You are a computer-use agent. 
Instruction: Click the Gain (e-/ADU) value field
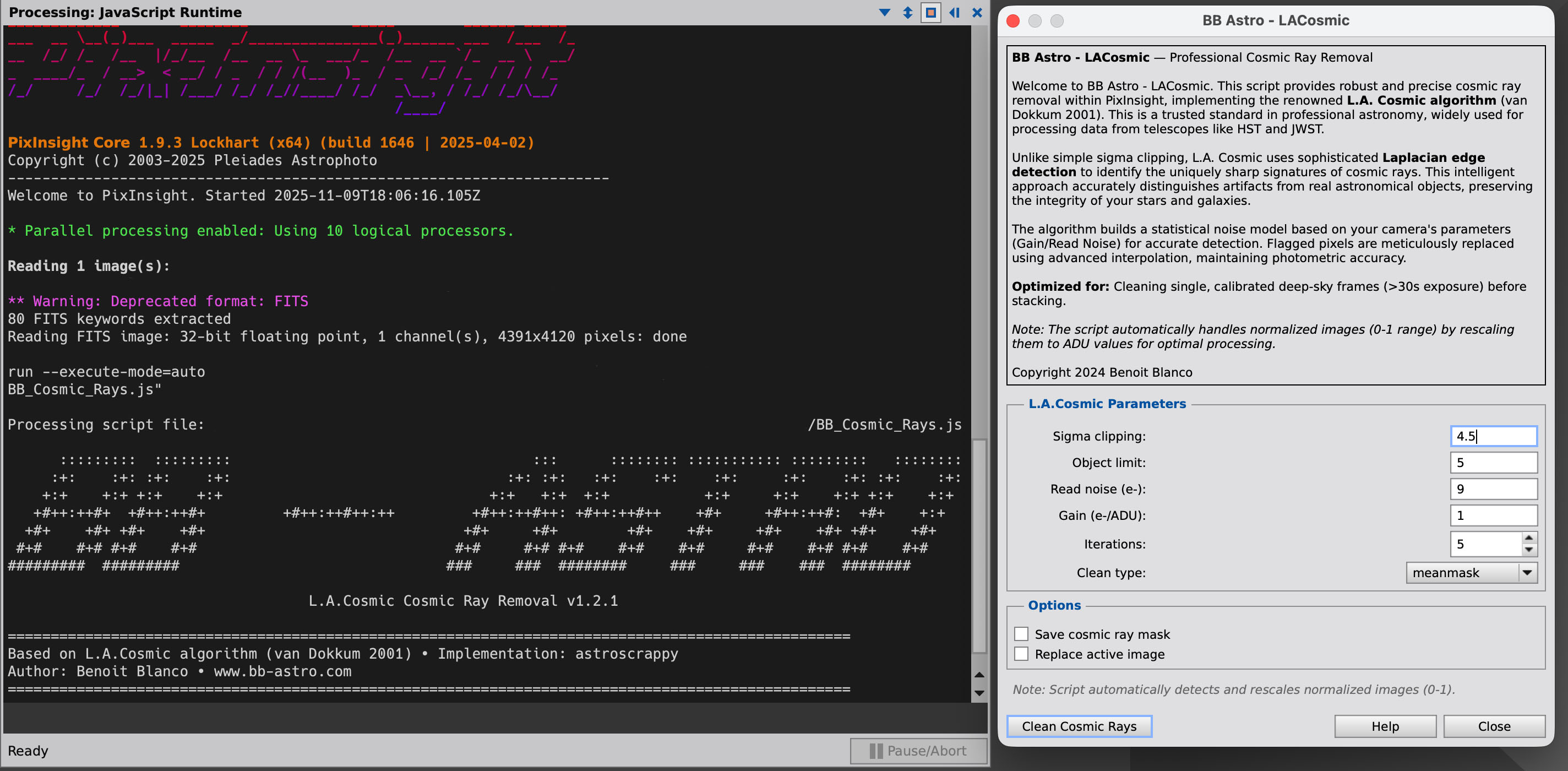1494,514
